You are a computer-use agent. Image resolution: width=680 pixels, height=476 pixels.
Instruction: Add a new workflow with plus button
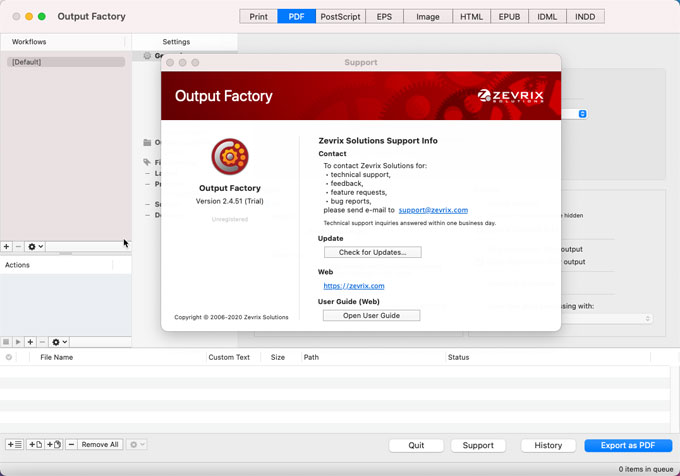[x=7, y=247]
